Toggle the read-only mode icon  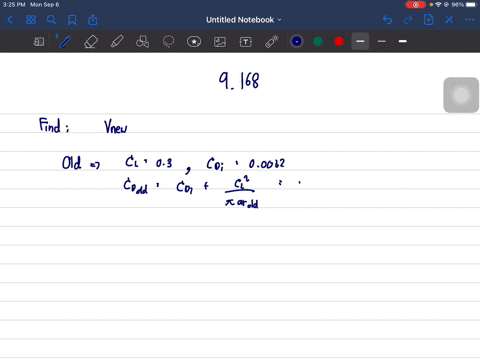(x=39, y=42)
